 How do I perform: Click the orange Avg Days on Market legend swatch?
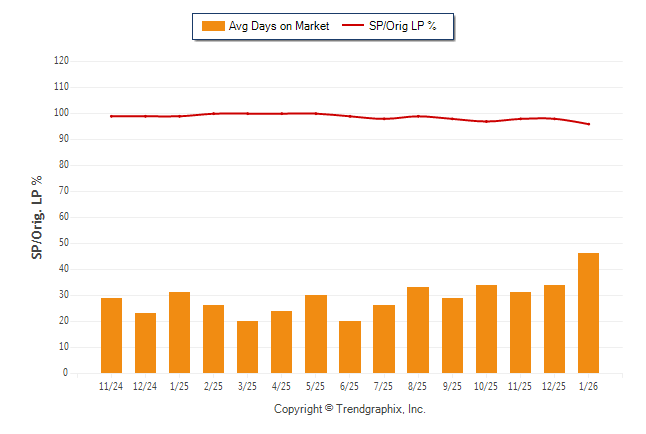click(212, 26)
